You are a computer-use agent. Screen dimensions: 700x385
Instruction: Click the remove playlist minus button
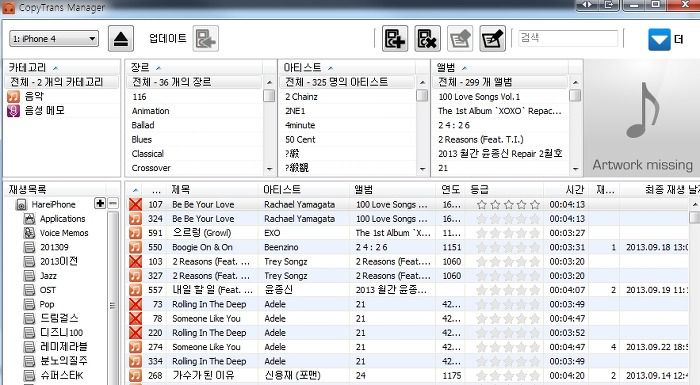point(113,204)
